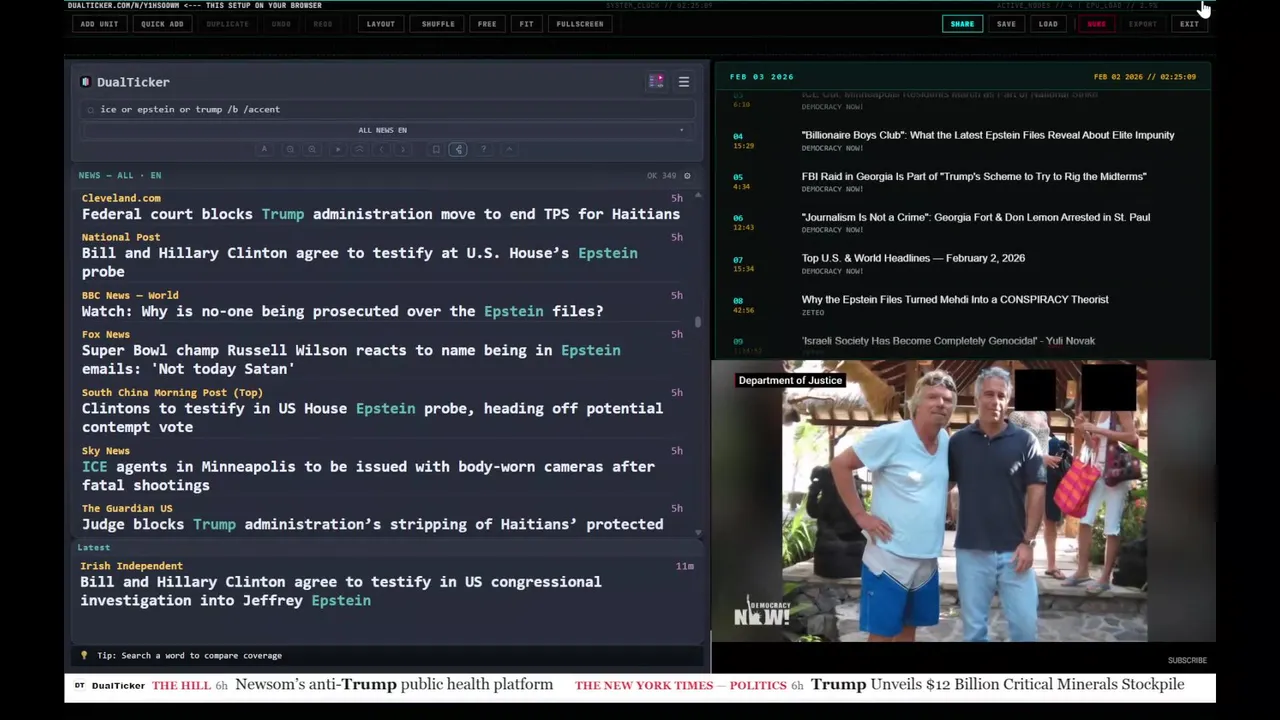
Task: Open Cleveland.com headline about TPS for Haitians
Action: point(381,214)
